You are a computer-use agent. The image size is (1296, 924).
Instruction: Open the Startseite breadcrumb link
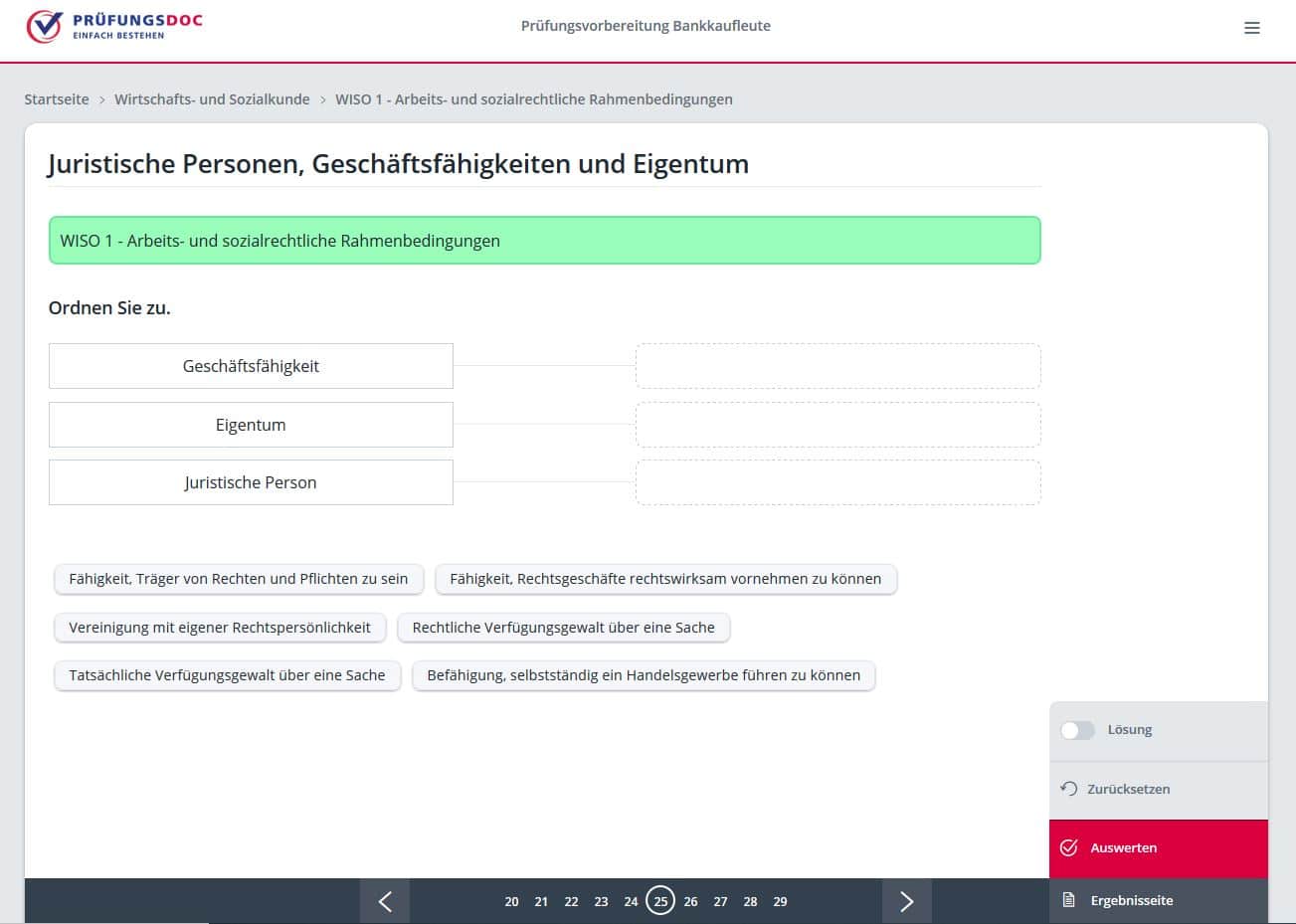click(57, 99)
